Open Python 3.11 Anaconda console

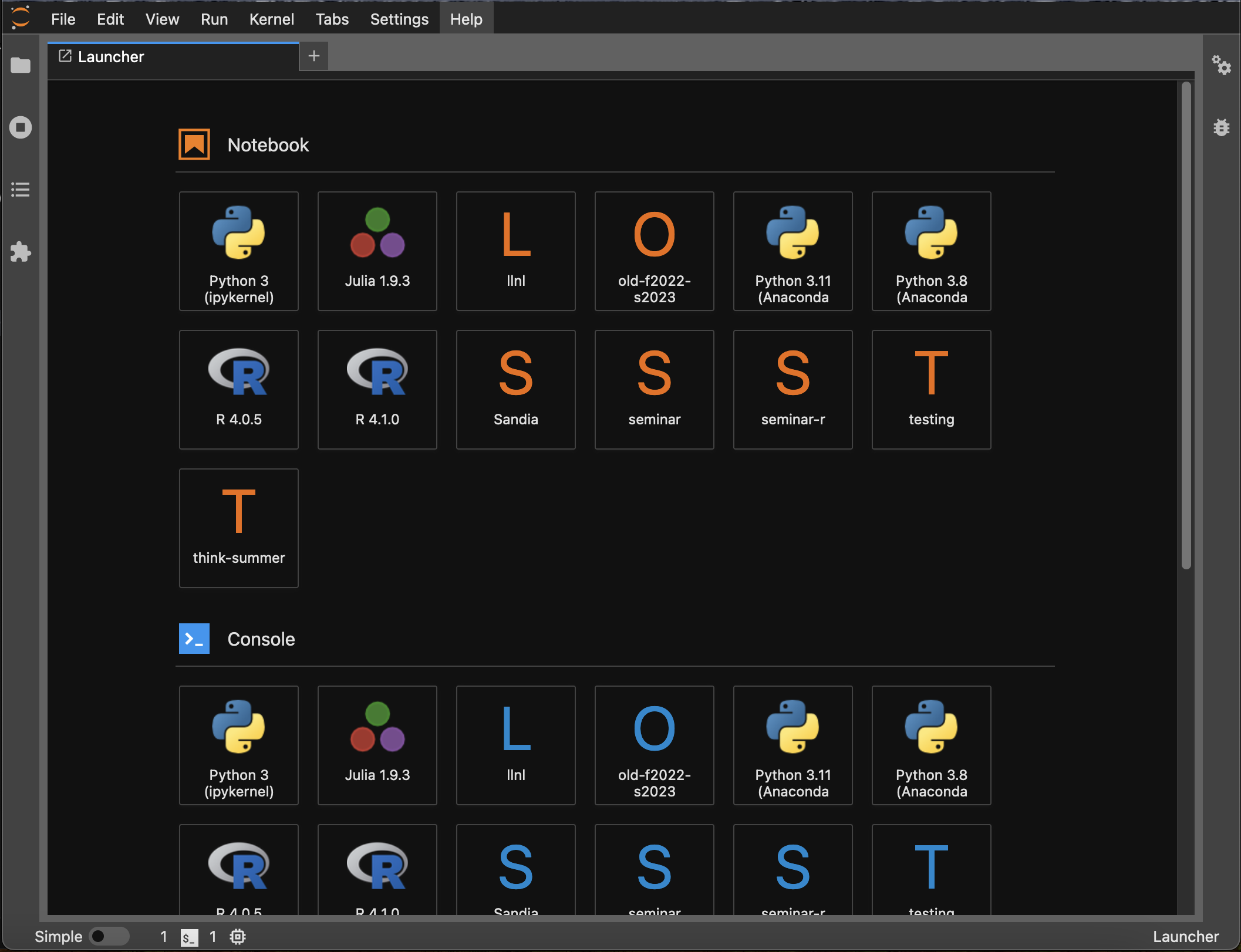pos(793,745)
